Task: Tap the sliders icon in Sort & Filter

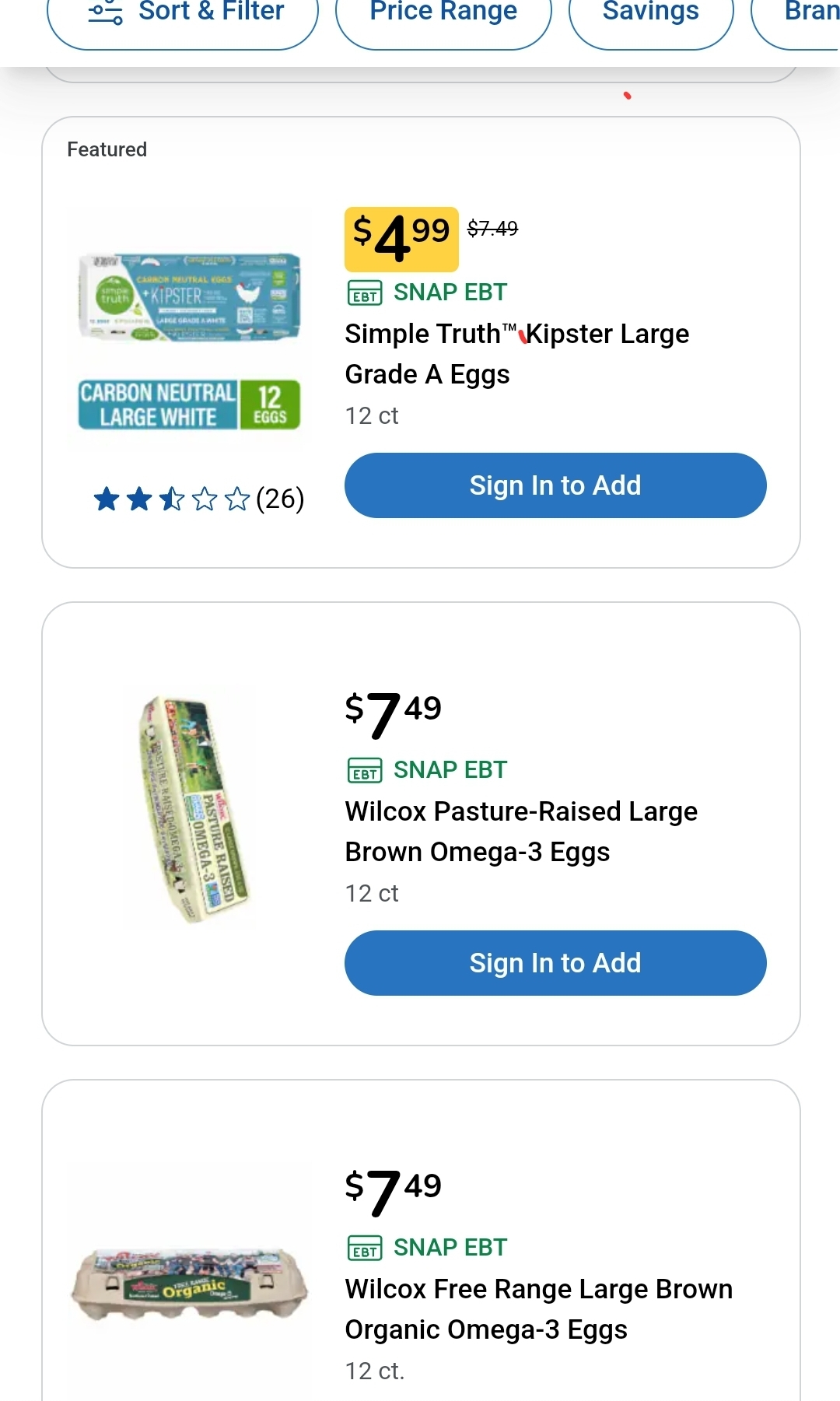Action: (x=106, y=12)
